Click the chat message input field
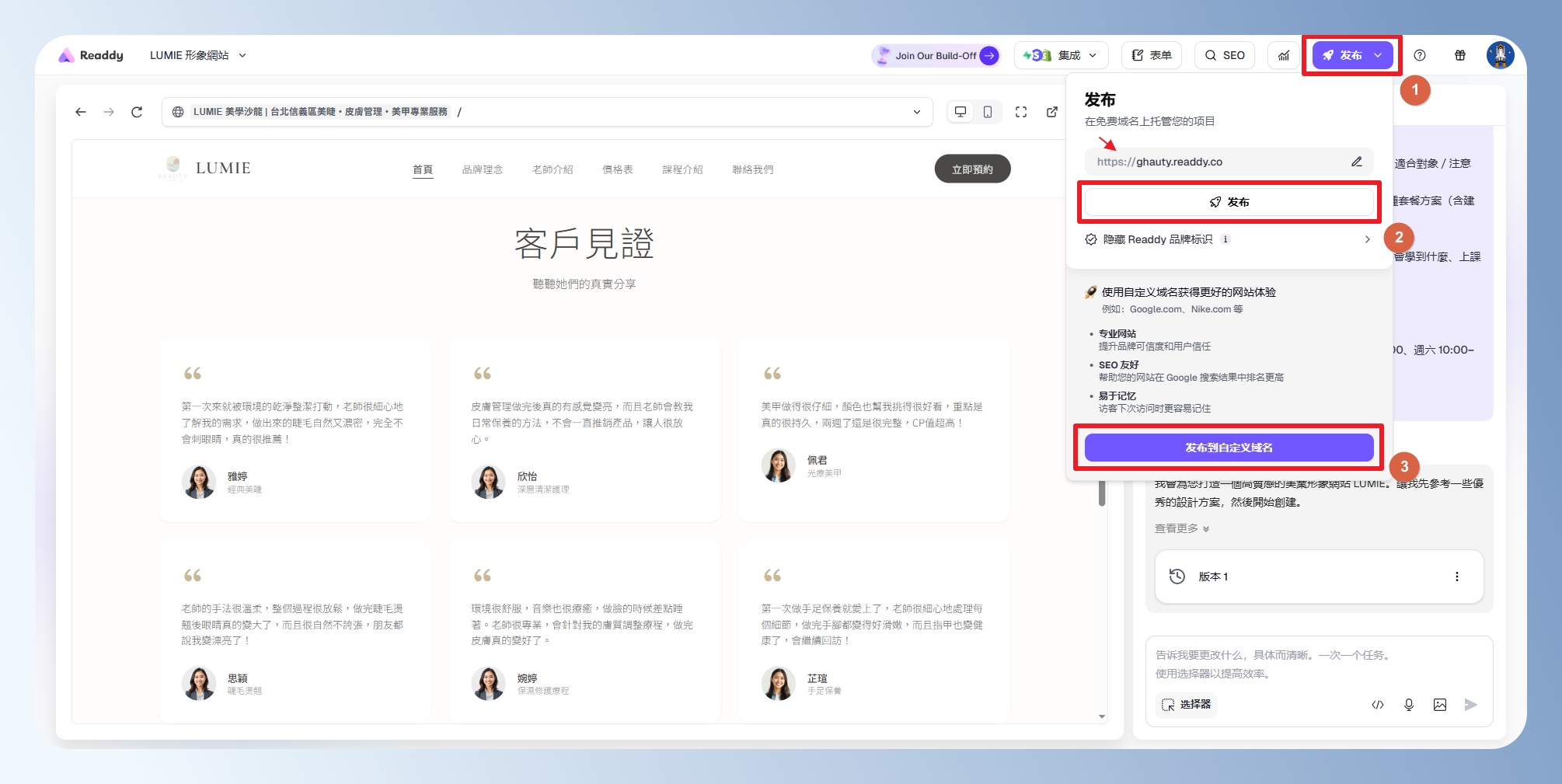 [1318, 664]
